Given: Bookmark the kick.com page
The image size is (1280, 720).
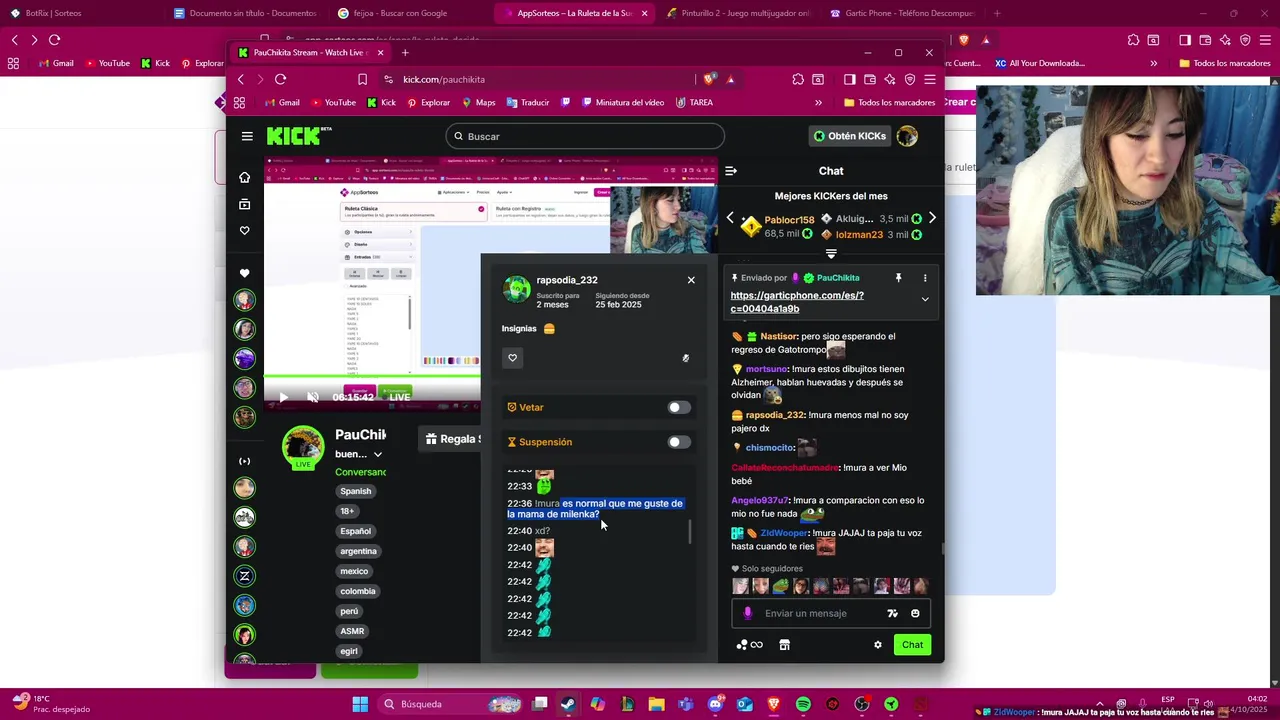Looking at the screenshot, I should click(362, 79).
